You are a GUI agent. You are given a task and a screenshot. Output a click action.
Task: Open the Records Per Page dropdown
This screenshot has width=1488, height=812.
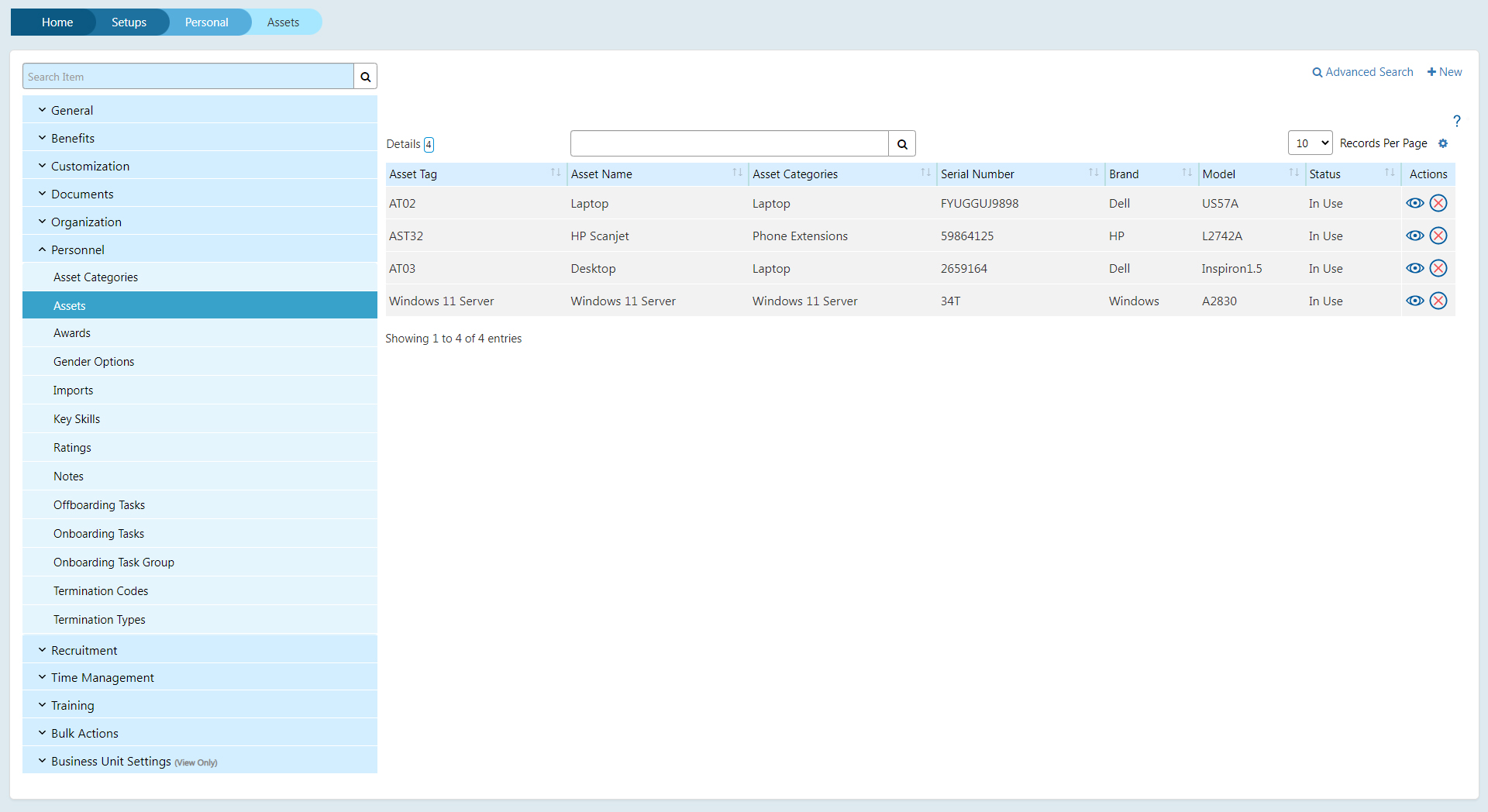1308,143
